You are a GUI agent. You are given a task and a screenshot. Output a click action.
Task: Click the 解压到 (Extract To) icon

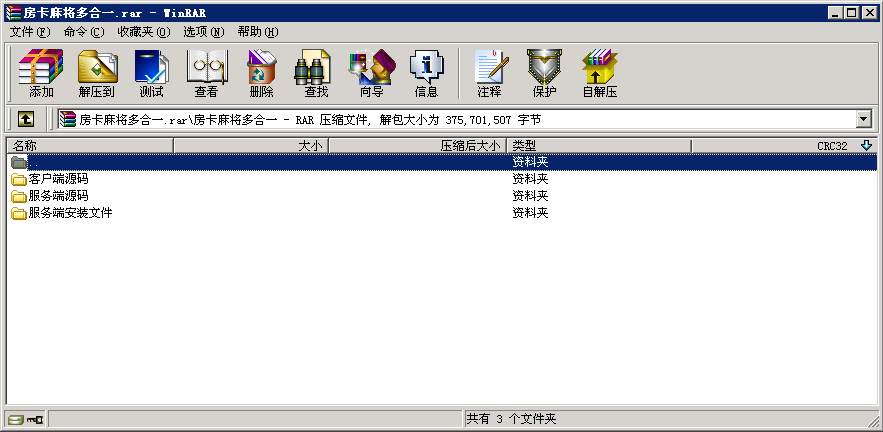pyautogui.click(x=96, y=73)
